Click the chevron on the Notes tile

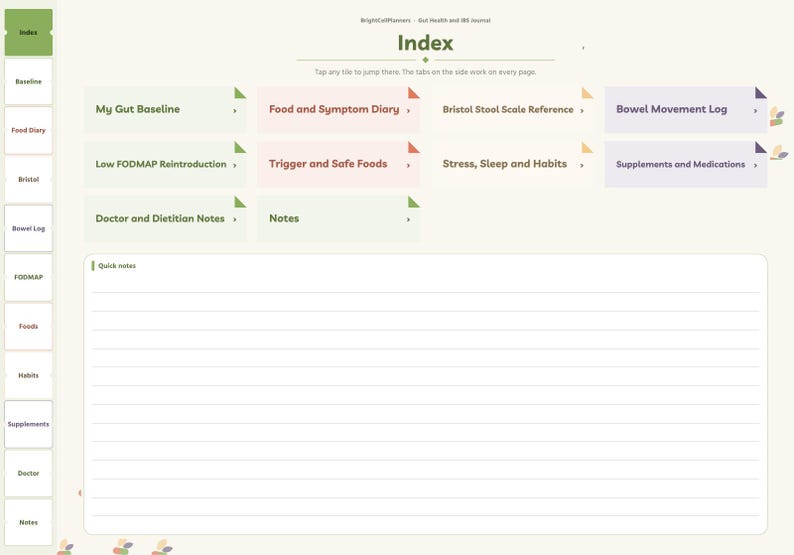[408, 220]
